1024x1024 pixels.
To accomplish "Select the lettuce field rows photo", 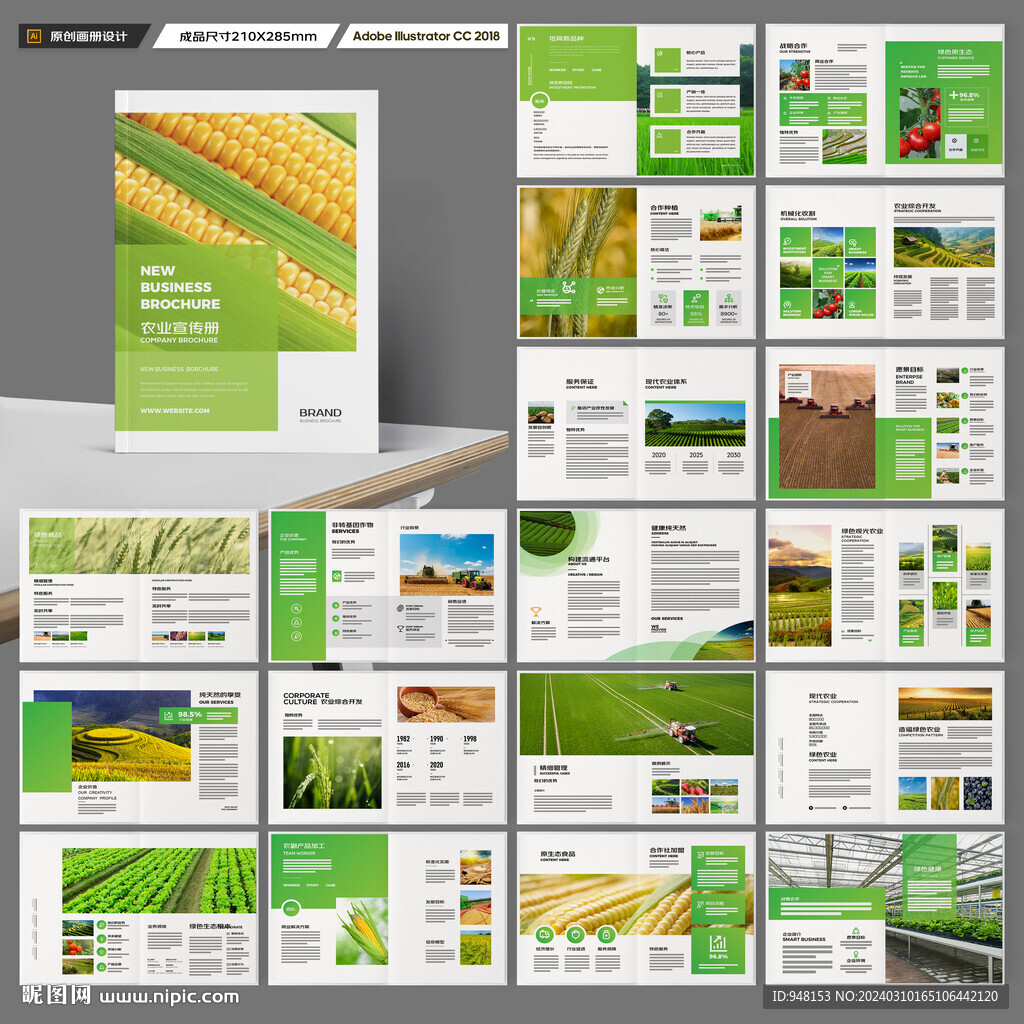I will click(159, 880).
